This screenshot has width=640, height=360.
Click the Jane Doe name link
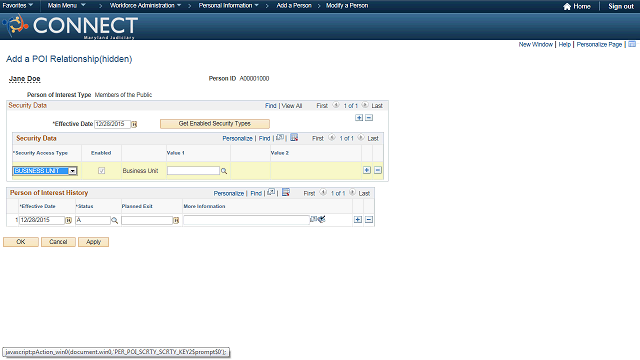click(x=24, y=79)
